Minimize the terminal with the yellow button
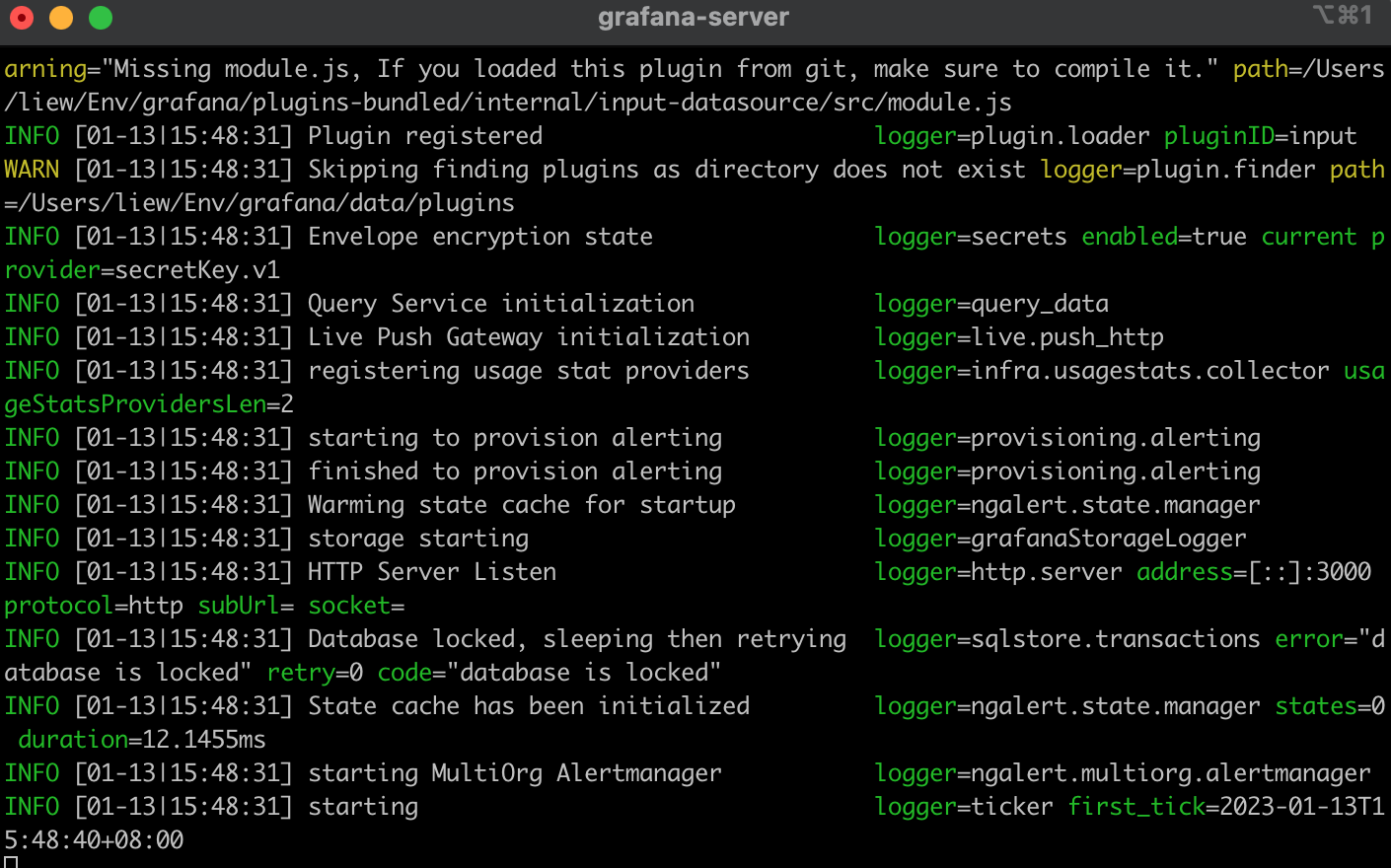 tap(61, 18)
